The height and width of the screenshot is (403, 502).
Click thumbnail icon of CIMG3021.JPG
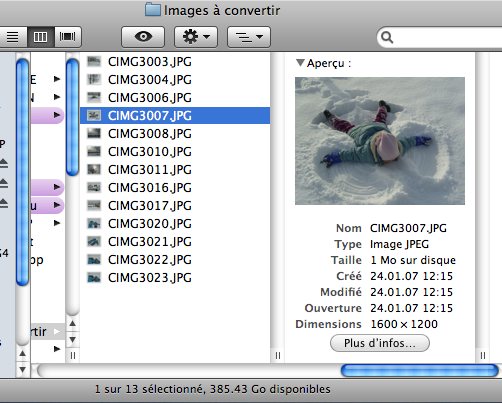click(x=94, y=242)
